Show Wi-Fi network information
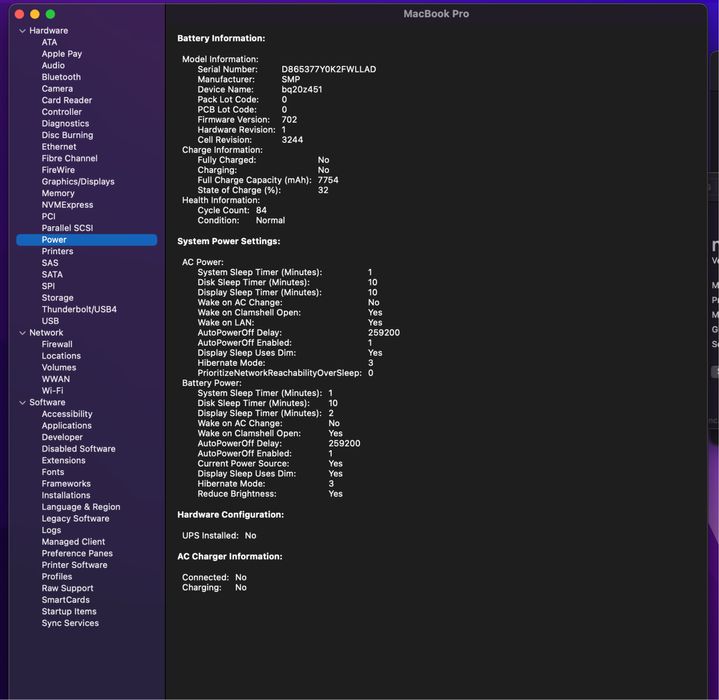This screenshot has width=719, height=700. (x=52, y=391)
